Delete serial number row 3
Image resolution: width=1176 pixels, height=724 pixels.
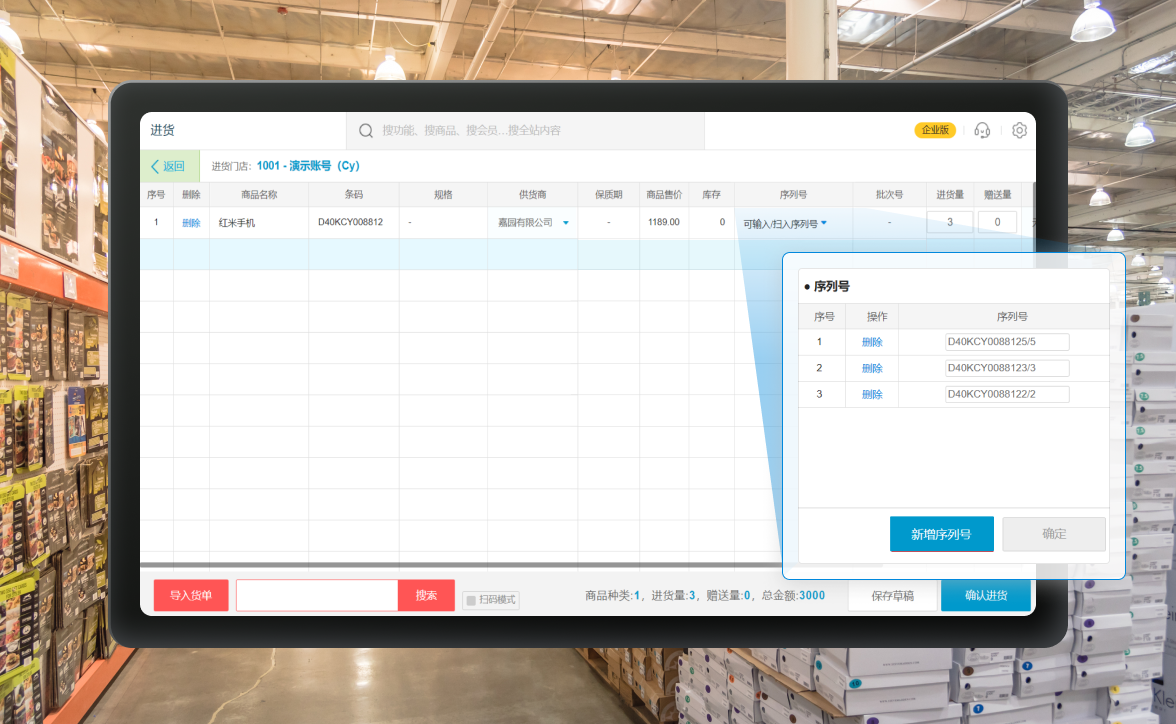872,394
